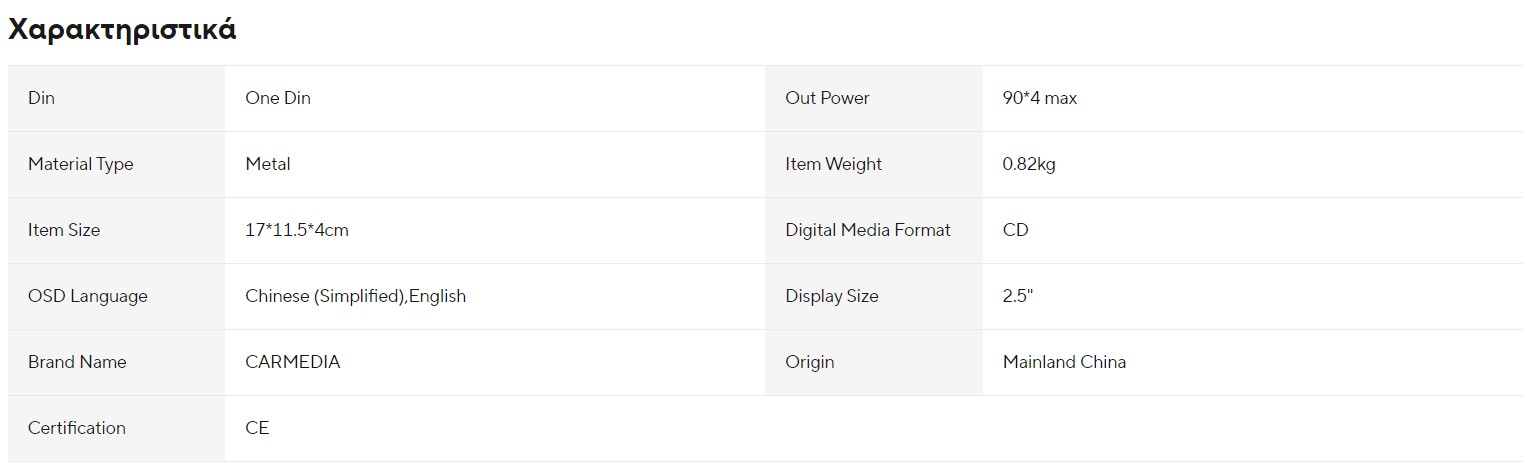The width and height of the screenshot is (1532, 466).
Task: Click the Mainland China value
Action: [1064, 362]
